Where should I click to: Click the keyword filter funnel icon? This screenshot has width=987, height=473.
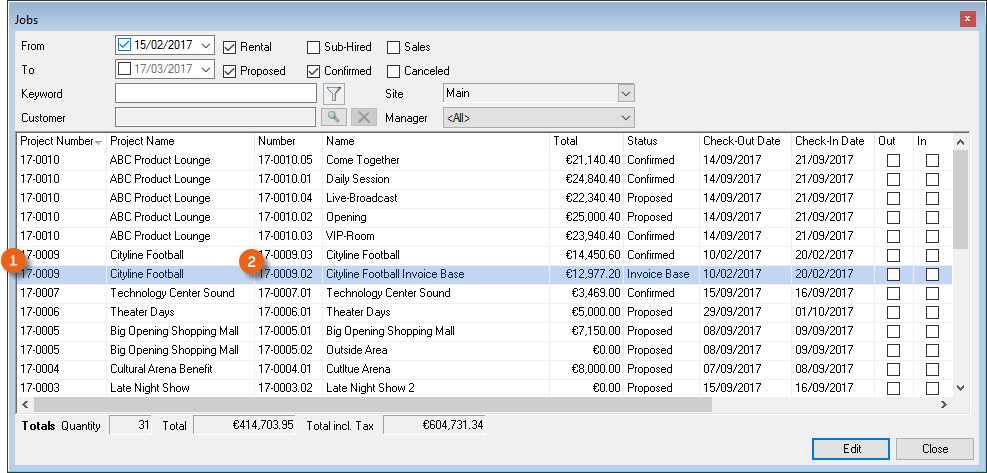(335, 94)
